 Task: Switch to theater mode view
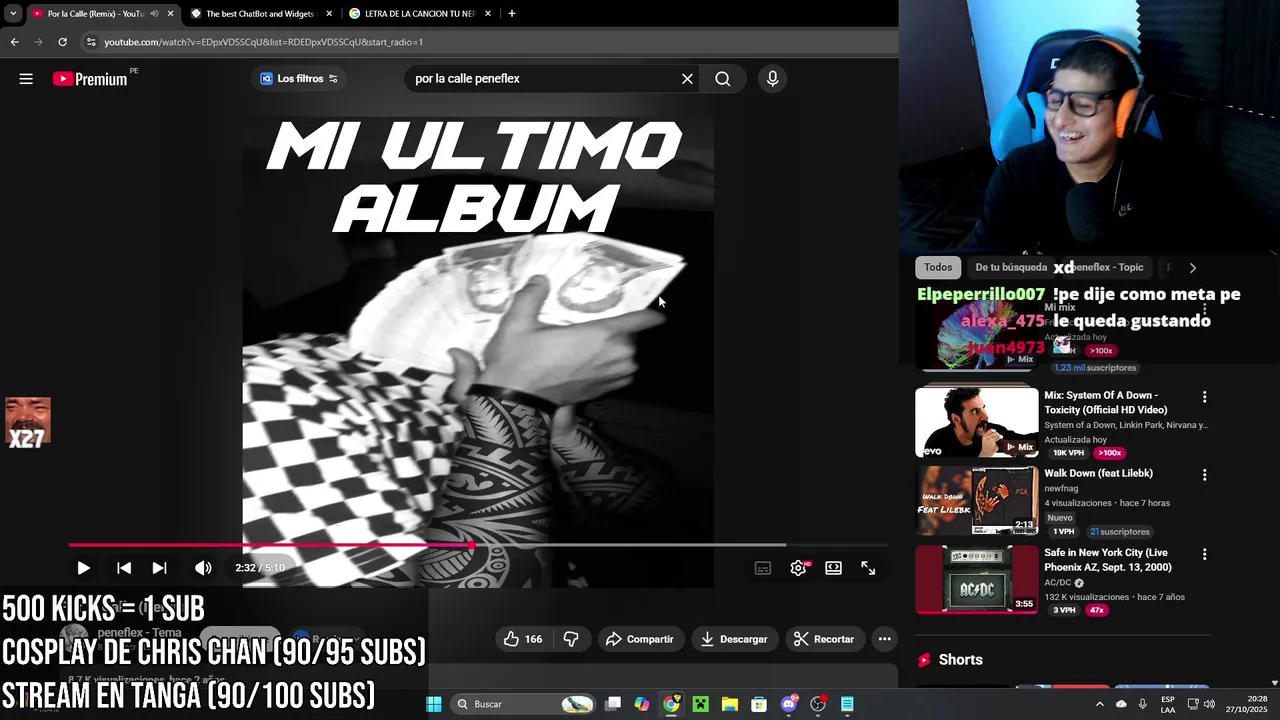click(x=833, y=568)
